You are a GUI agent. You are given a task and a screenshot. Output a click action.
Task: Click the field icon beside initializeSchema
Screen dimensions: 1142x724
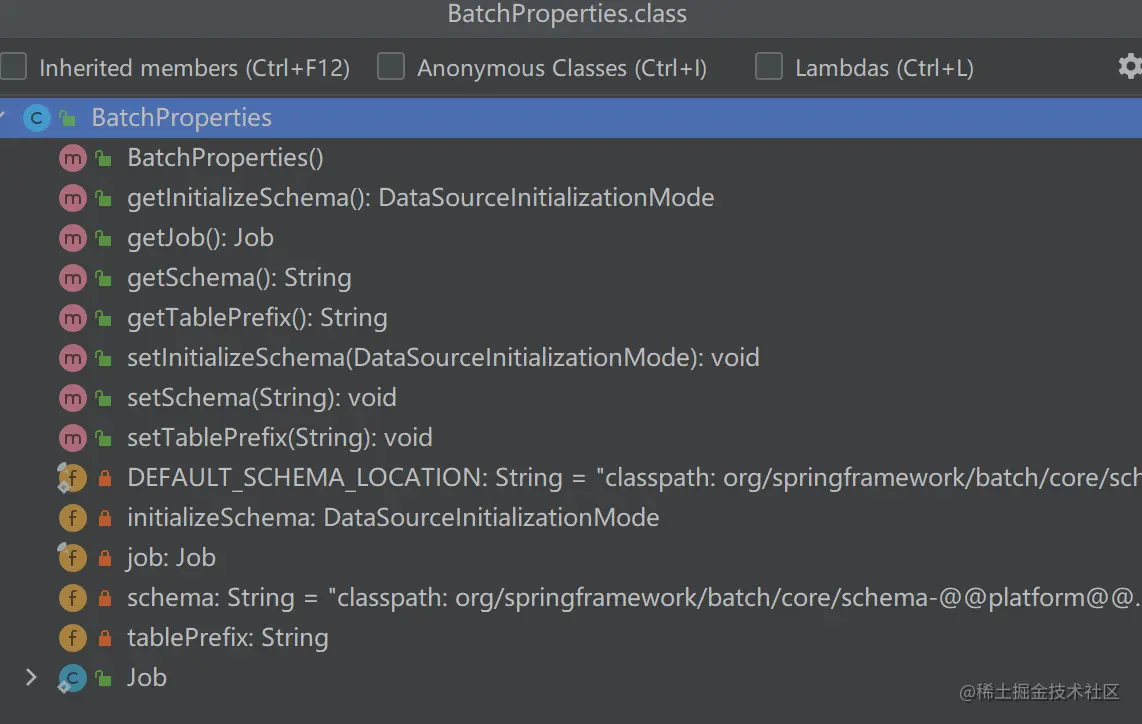(72, 518)
